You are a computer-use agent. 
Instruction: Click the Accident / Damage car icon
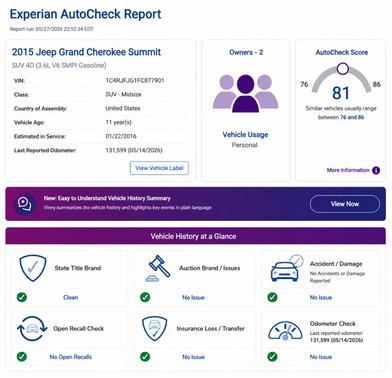click(x=287, y=268)
